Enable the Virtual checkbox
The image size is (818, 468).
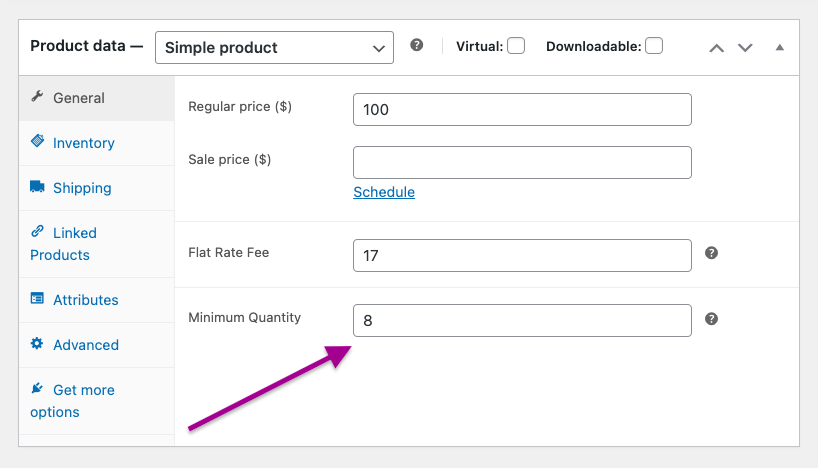(x=516, y=46)
